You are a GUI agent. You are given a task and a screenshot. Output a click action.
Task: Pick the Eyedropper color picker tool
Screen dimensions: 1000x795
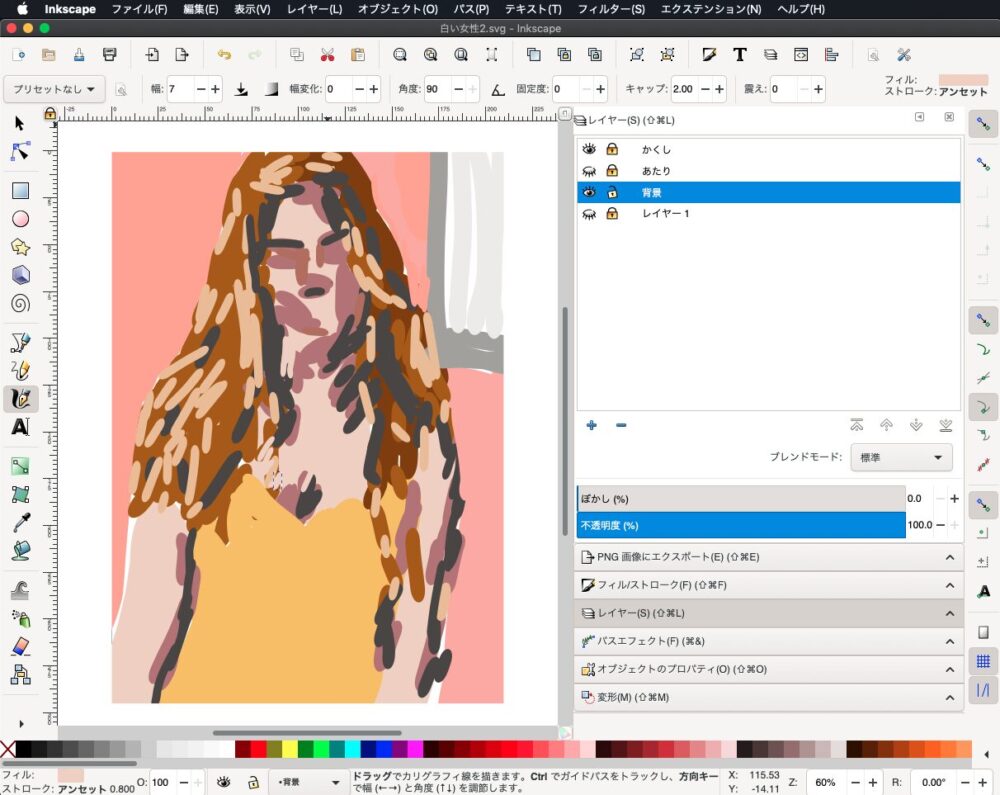point(20,522)
